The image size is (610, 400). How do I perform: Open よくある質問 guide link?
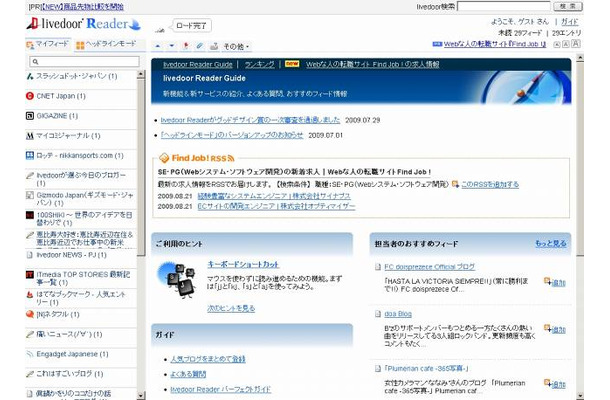tap(188, 374)
